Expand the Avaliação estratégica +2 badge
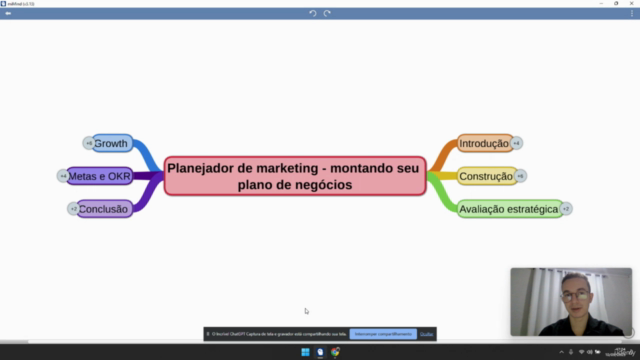Screen dimensions: 640x360 click(566, 209)
